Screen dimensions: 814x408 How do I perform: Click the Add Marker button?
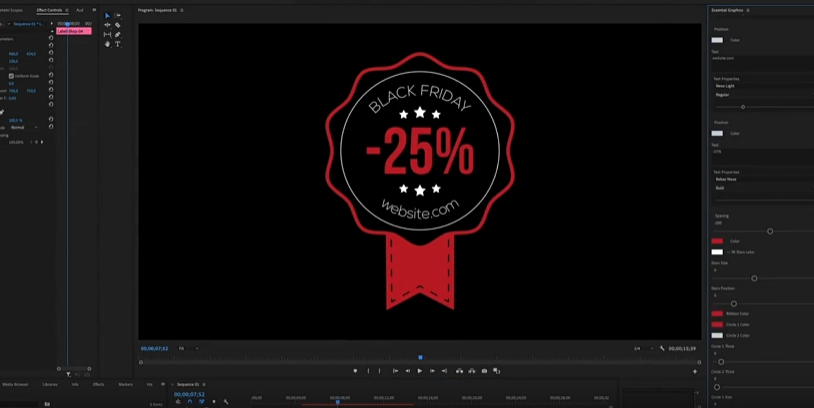[355, 371]
